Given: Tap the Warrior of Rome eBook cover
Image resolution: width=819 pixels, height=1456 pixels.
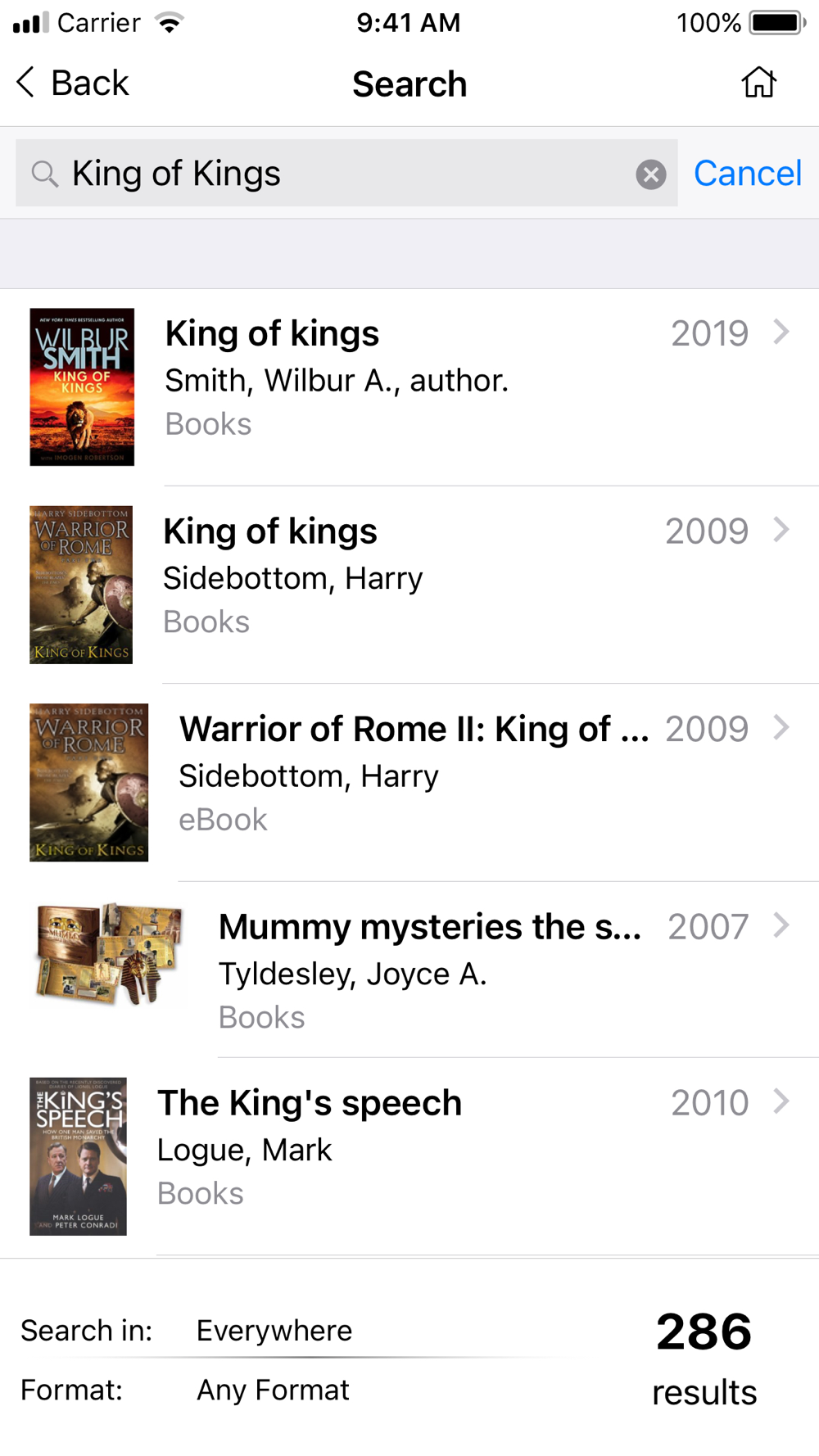Looking at the screenshot, I should coord(88,782).
